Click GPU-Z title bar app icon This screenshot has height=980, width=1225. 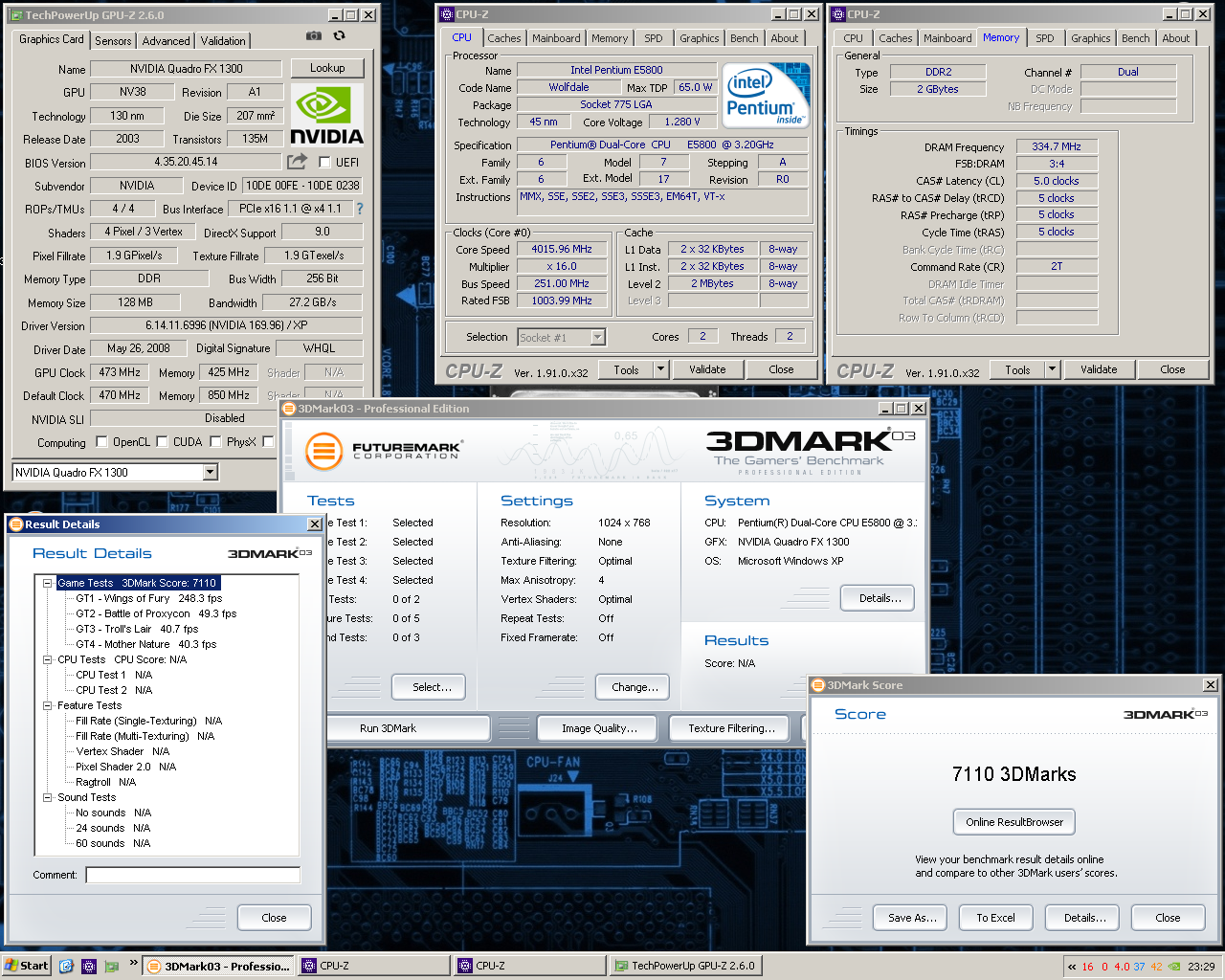(x=15, y=15)
